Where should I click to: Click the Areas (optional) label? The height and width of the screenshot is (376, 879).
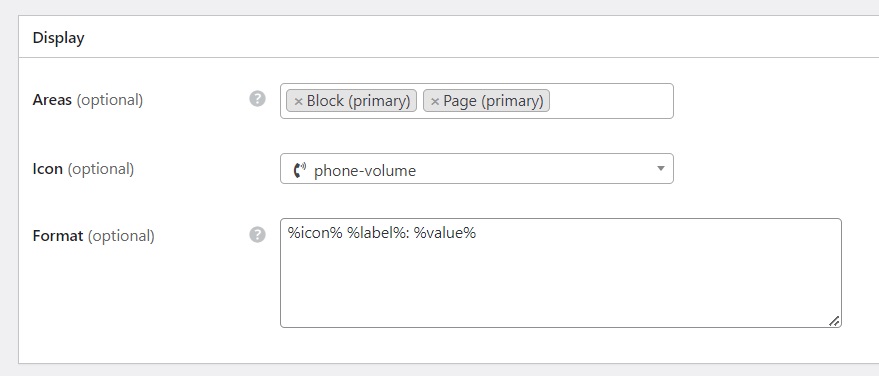click(x=88, y=100)
